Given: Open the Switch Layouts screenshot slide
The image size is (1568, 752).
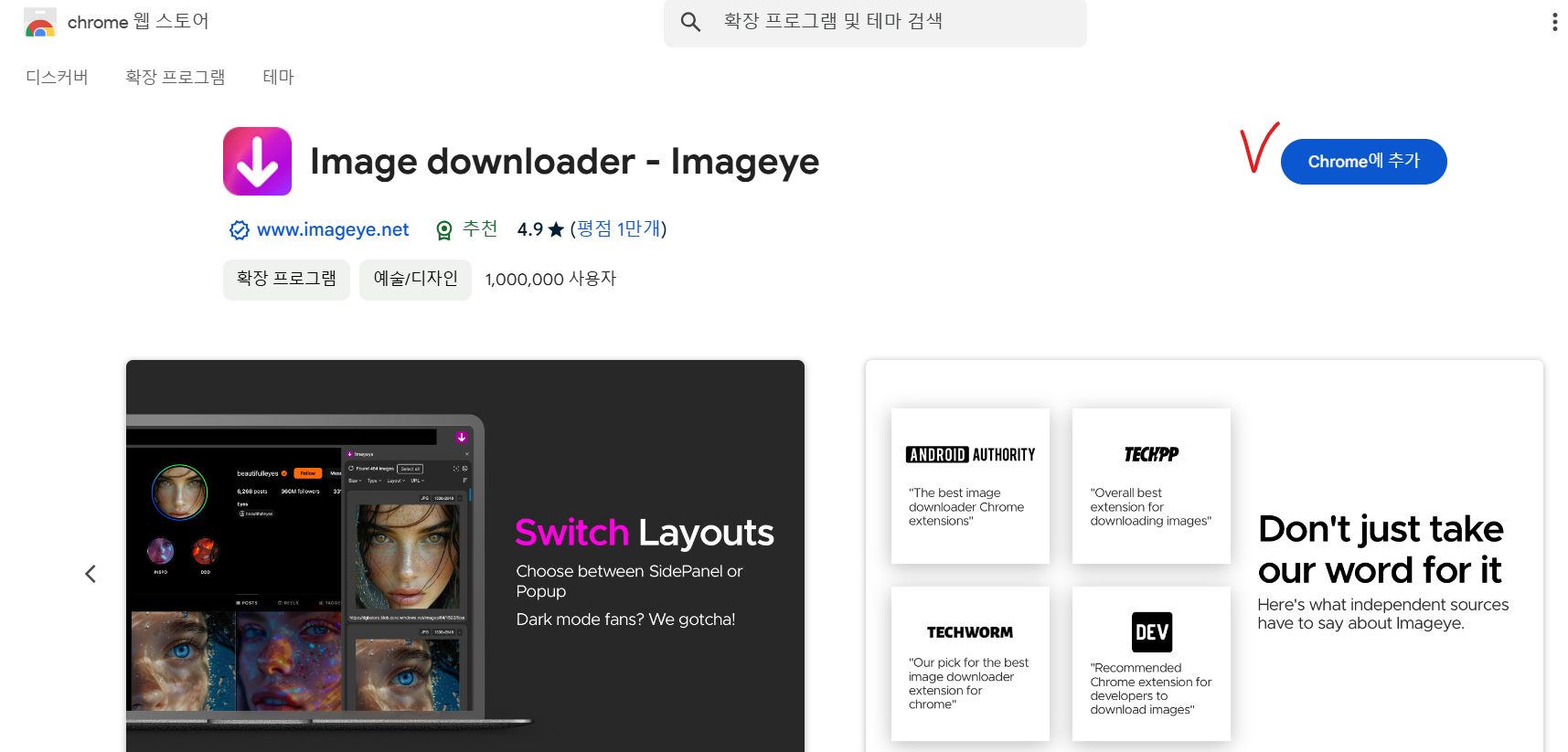Looking at the screenshot, I should tap(465, 556).
